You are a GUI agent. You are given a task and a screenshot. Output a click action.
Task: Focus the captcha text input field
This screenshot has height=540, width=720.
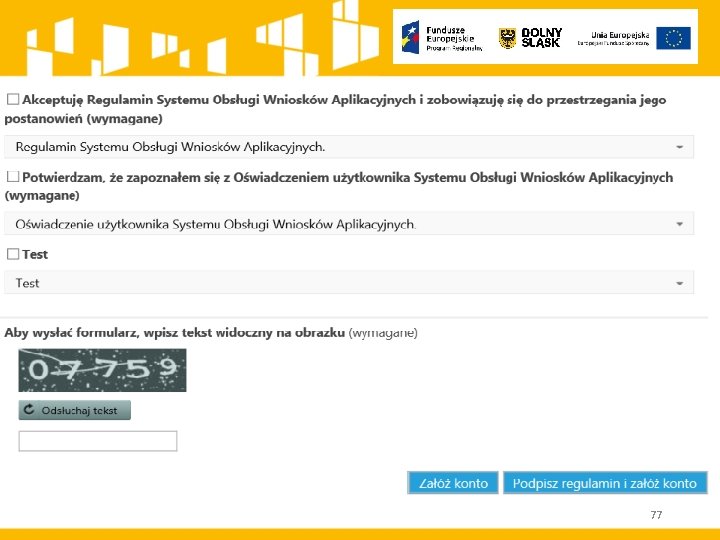point(98,441)
